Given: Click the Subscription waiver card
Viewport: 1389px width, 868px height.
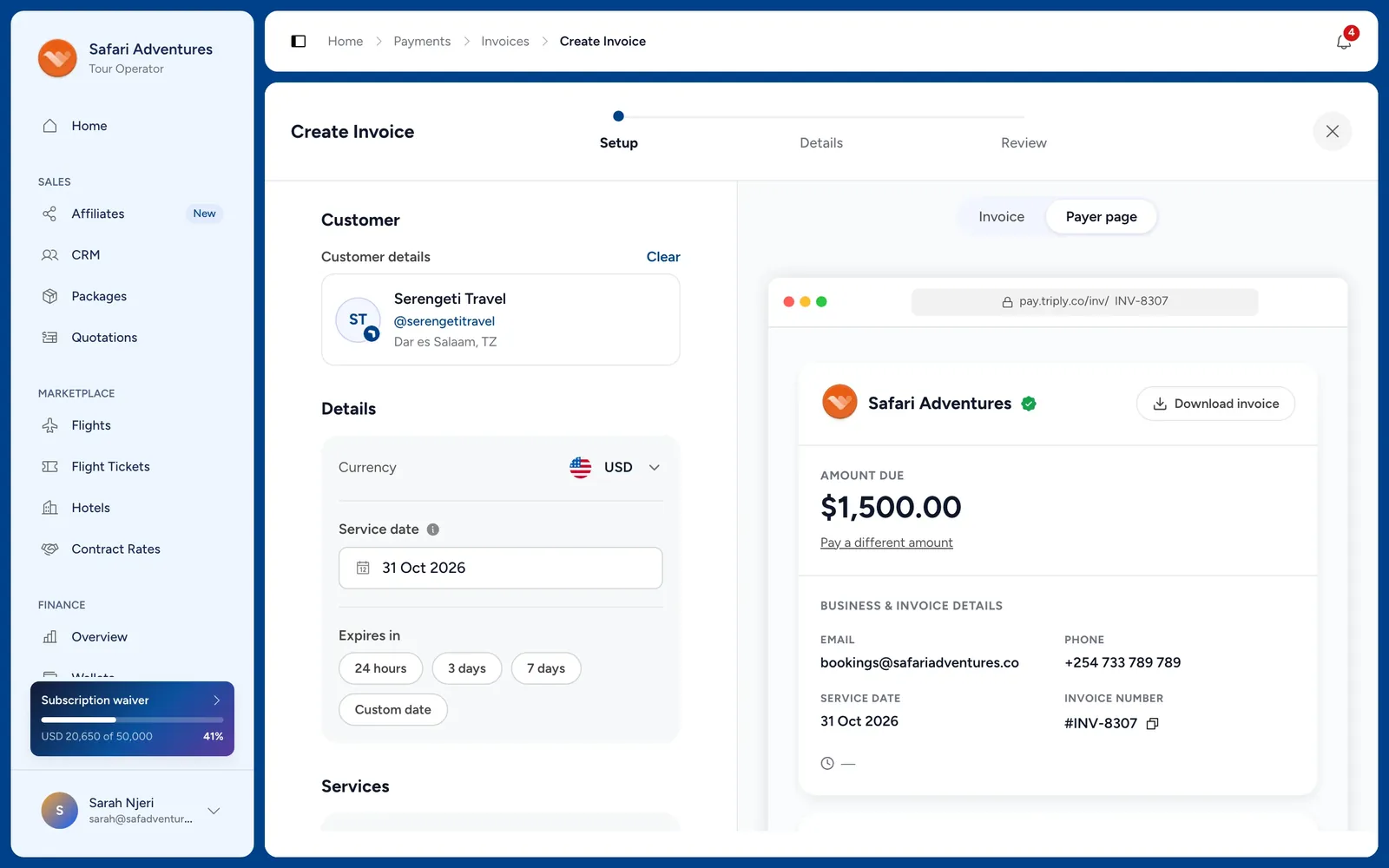Looking at the screenshot, I should tap(132, 719).
